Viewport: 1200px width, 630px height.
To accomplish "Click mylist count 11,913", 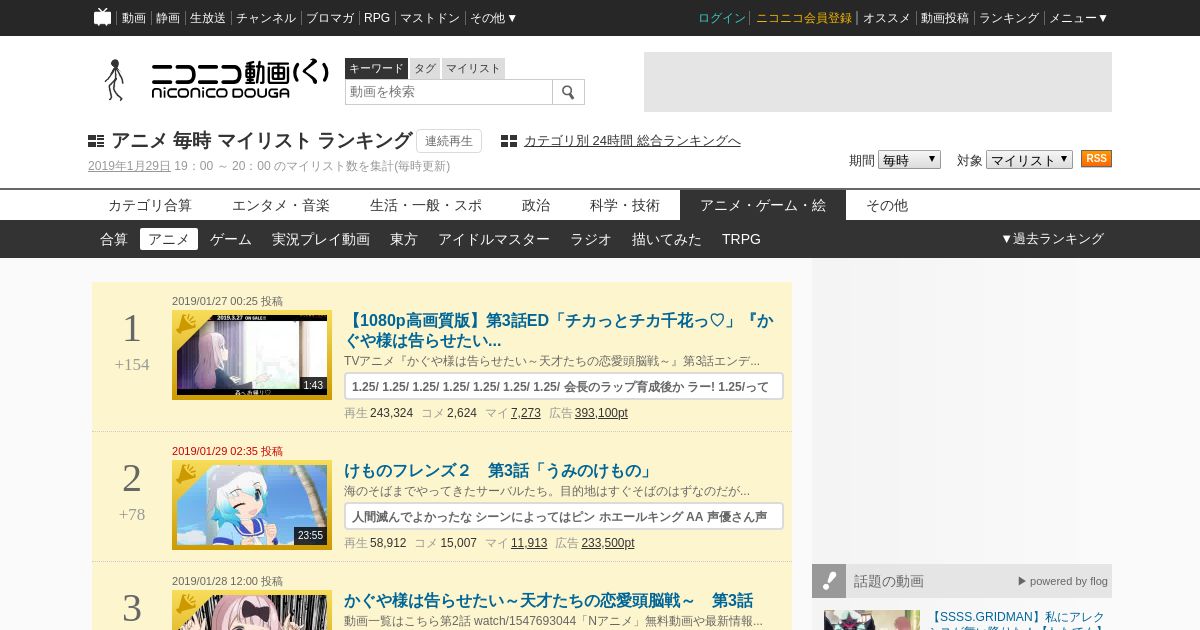I will [529, 543].
